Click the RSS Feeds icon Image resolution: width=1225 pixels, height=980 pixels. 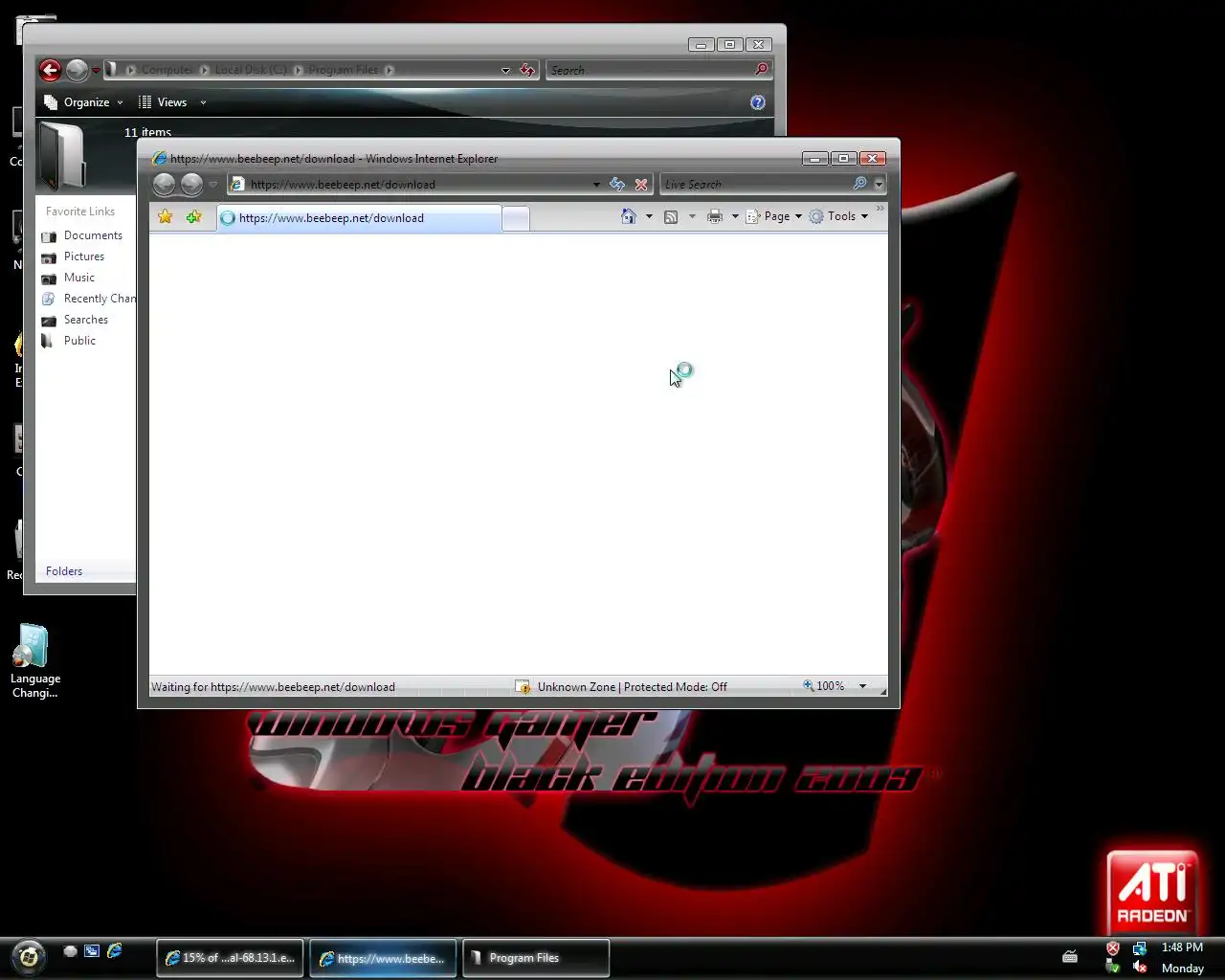pos(671,216)
